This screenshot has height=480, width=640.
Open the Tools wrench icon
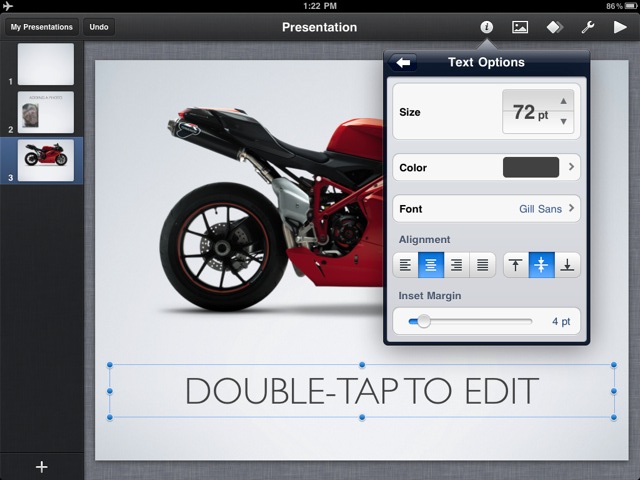[588, 27]
